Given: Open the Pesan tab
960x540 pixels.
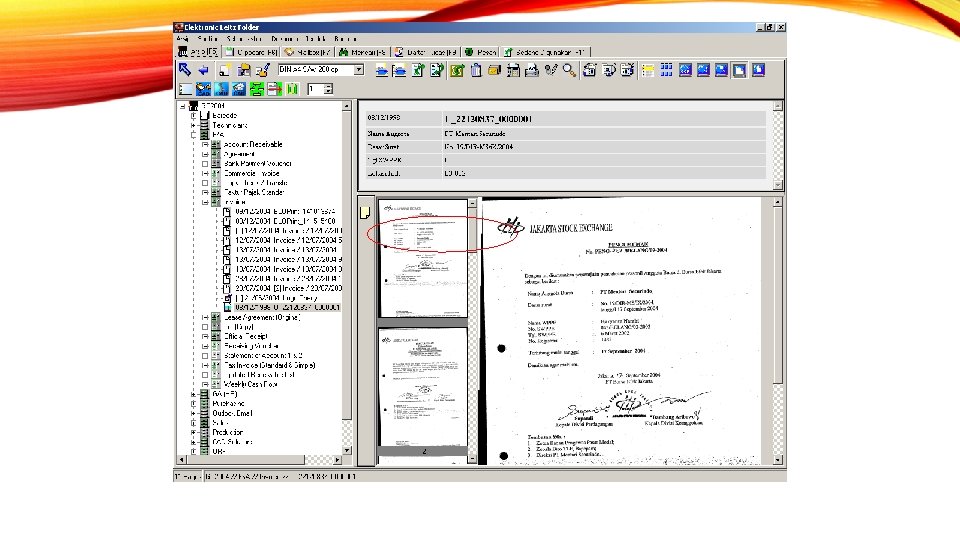Looking at the screenshot, I should [481, 53].
